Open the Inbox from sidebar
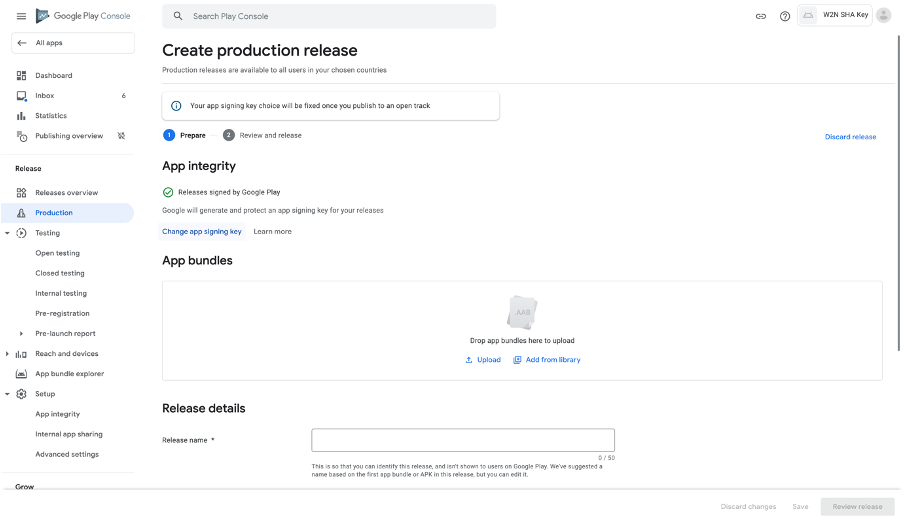This screenshot has height=524, width=904. pyautogui.click(x=44, y=96)
